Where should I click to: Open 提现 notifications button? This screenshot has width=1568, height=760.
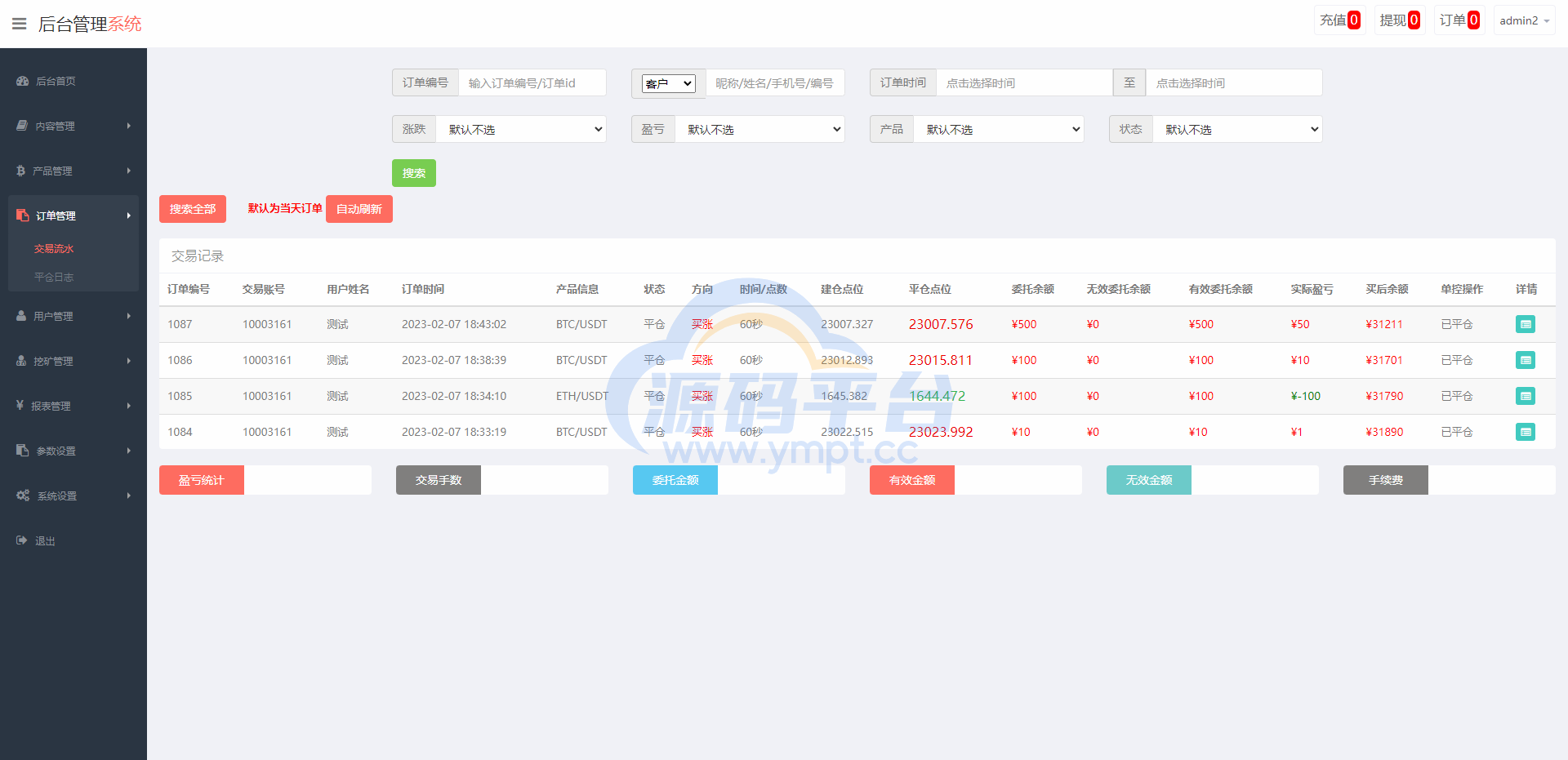1400,20
